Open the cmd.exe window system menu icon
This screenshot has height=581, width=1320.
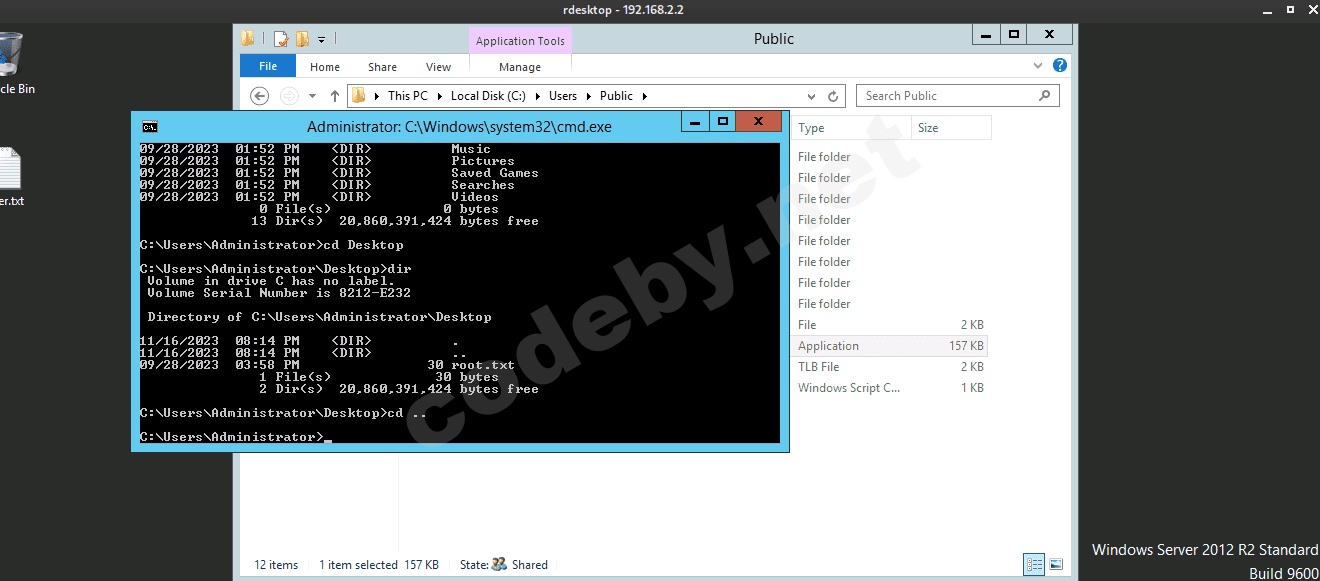[x=149, y=126]
